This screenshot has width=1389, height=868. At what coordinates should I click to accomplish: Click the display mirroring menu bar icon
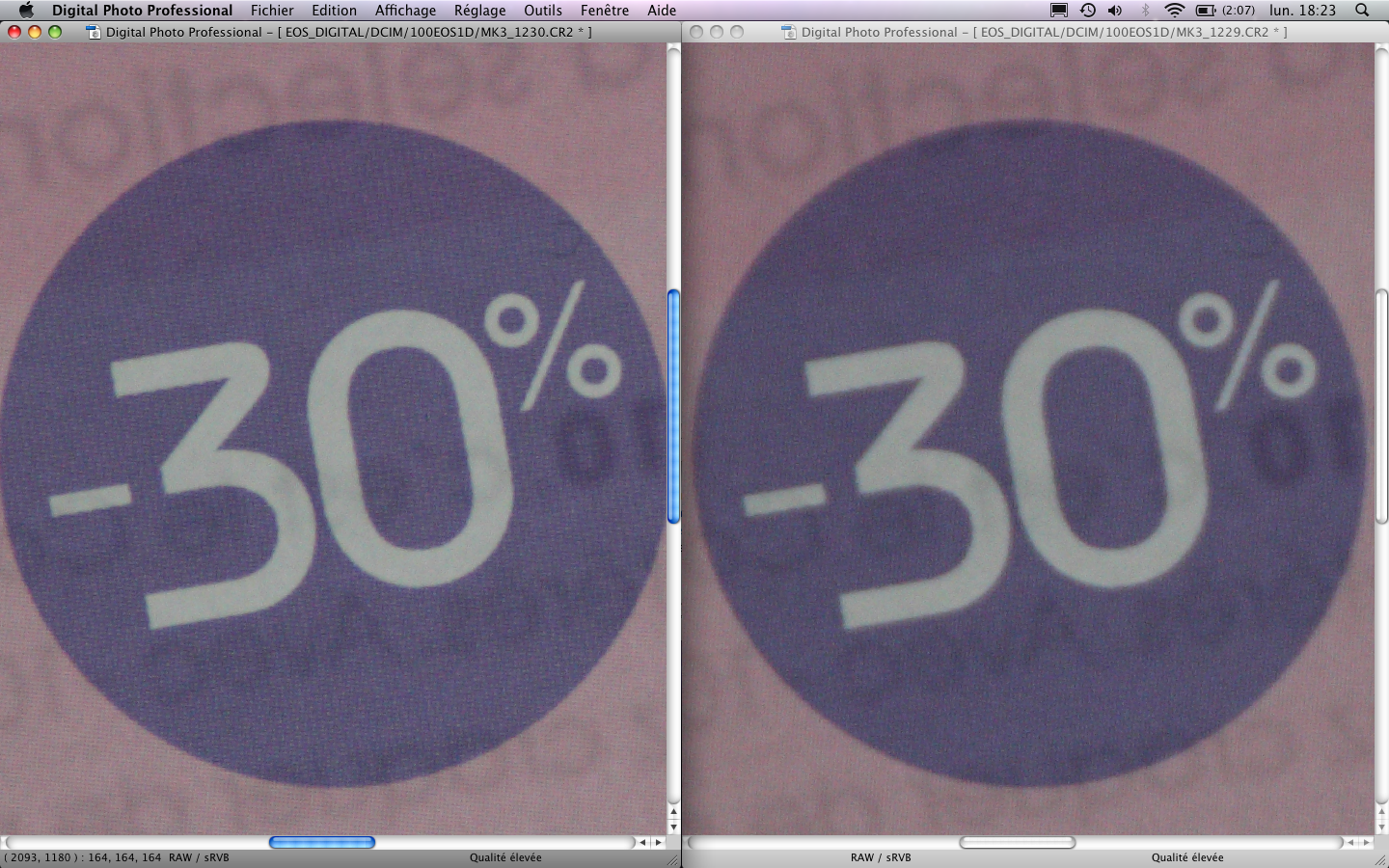[x=1059, y=10]
